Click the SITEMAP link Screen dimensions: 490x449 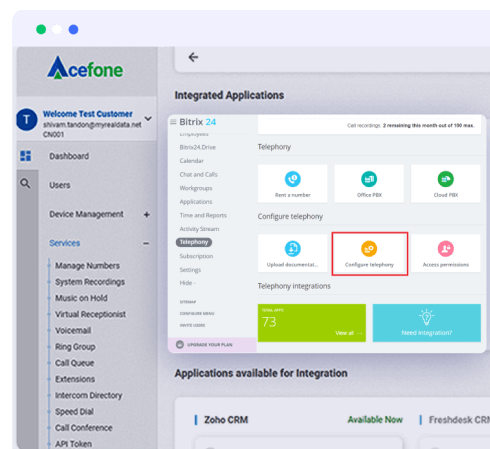188,302
